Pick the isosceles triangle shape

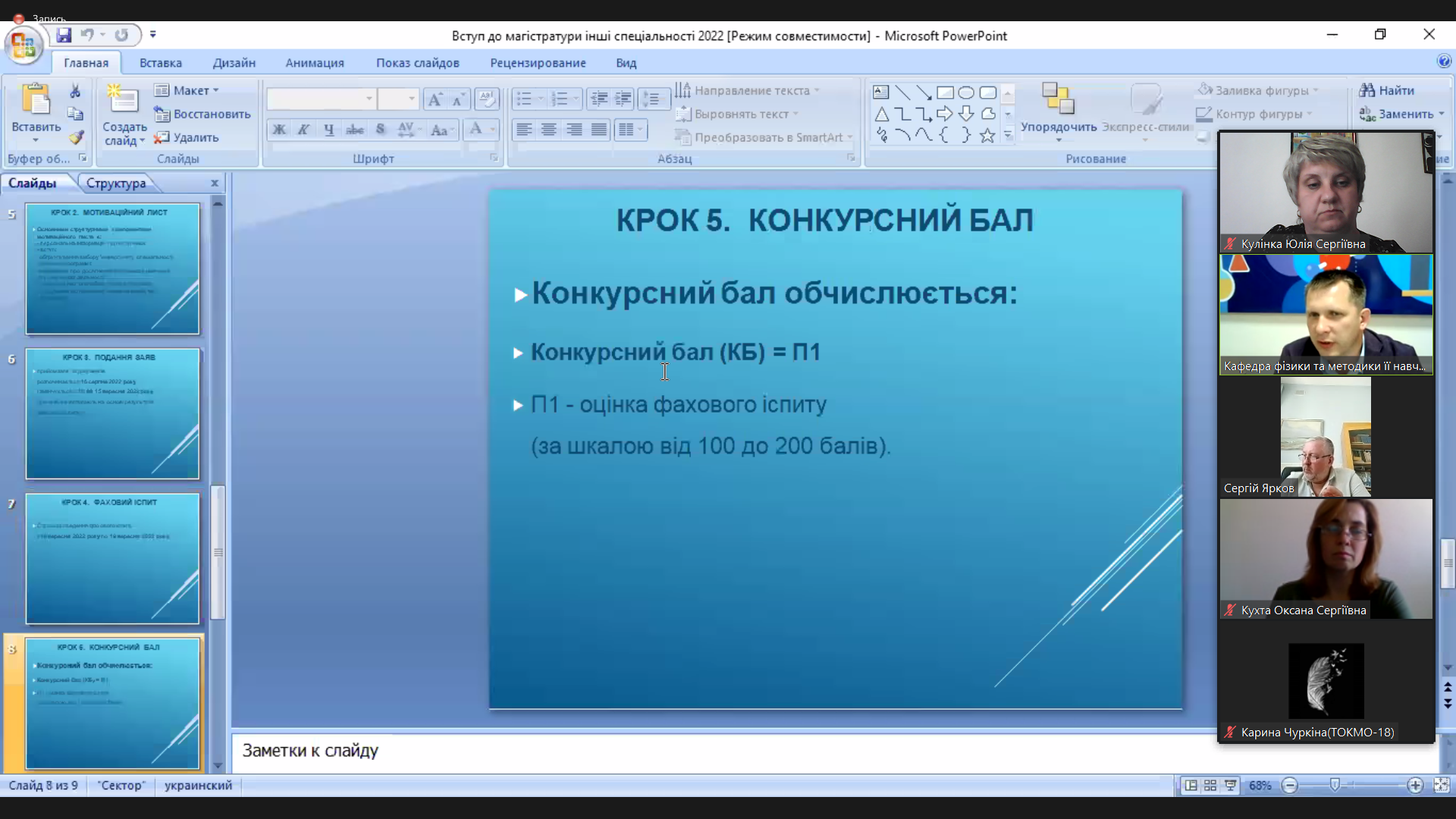click(x=880, y=114)
